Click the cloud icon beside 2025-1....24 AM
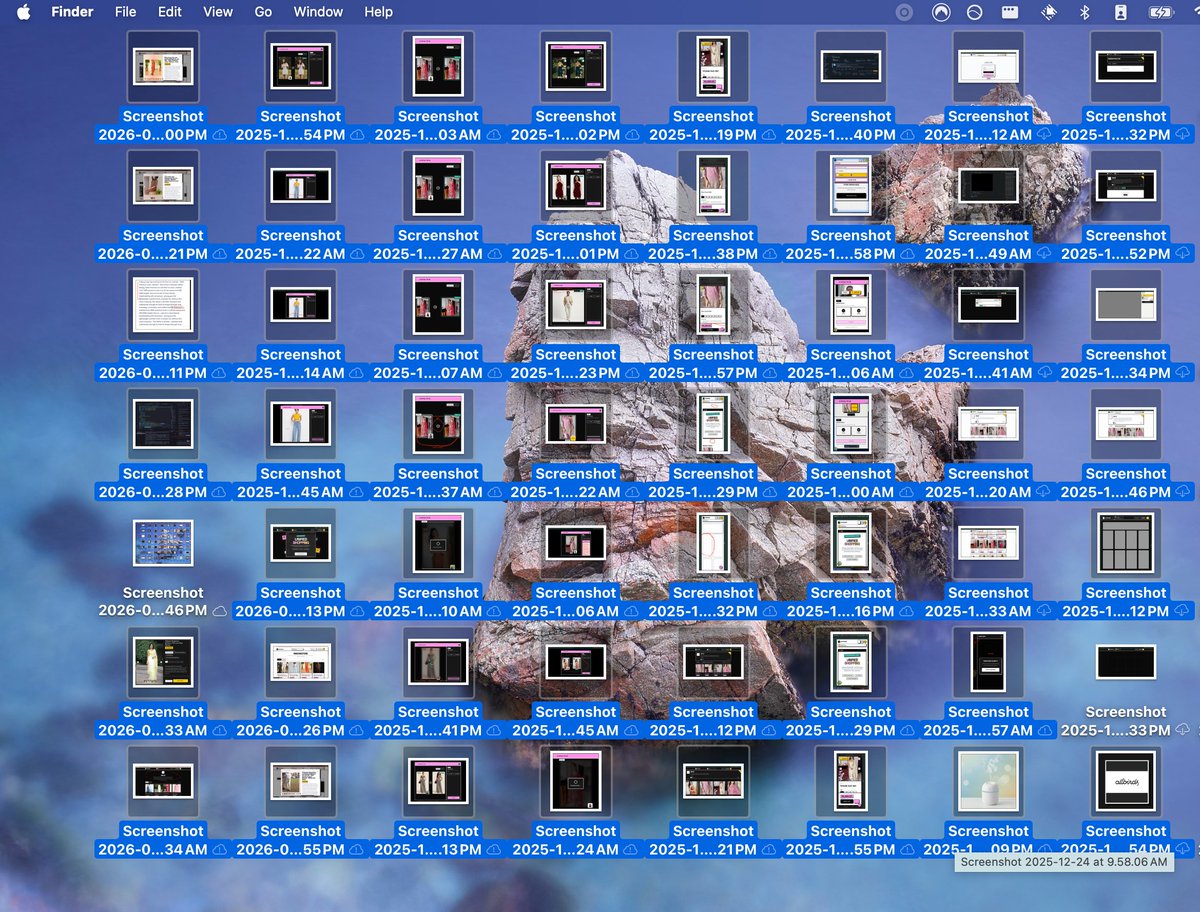This screenshot has width=1200, height=912. click(632, 849)
